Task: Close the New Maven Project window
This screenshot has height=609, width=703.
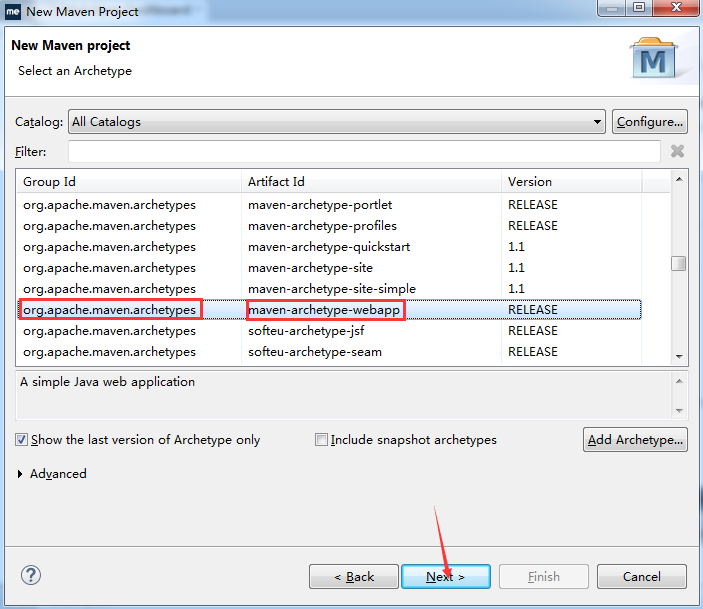Action: point(676,8)
